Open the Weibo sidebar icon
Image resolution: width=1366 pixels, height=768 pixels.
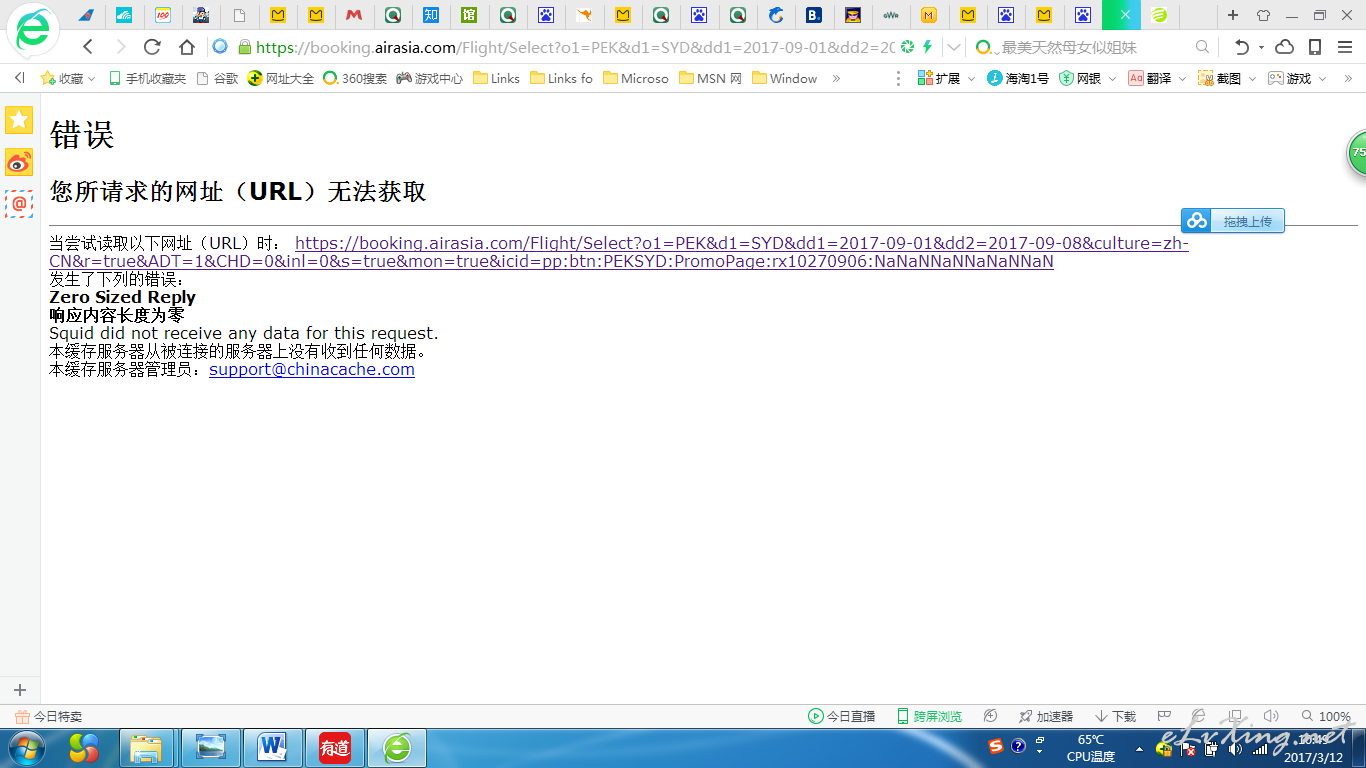19,162
